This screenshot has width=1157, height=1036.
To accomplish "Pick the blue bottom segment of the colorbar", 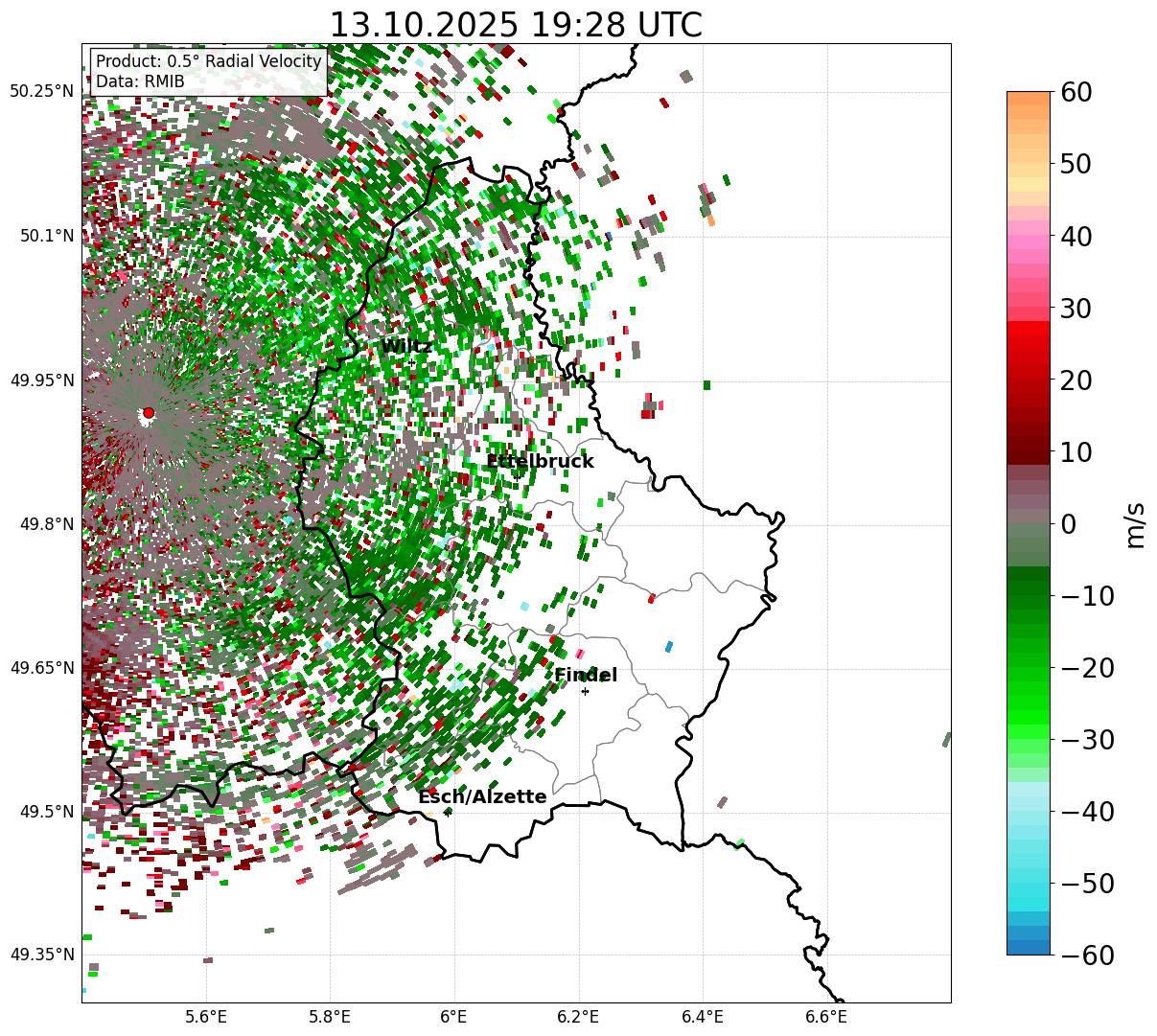I will coord(1029,948).
